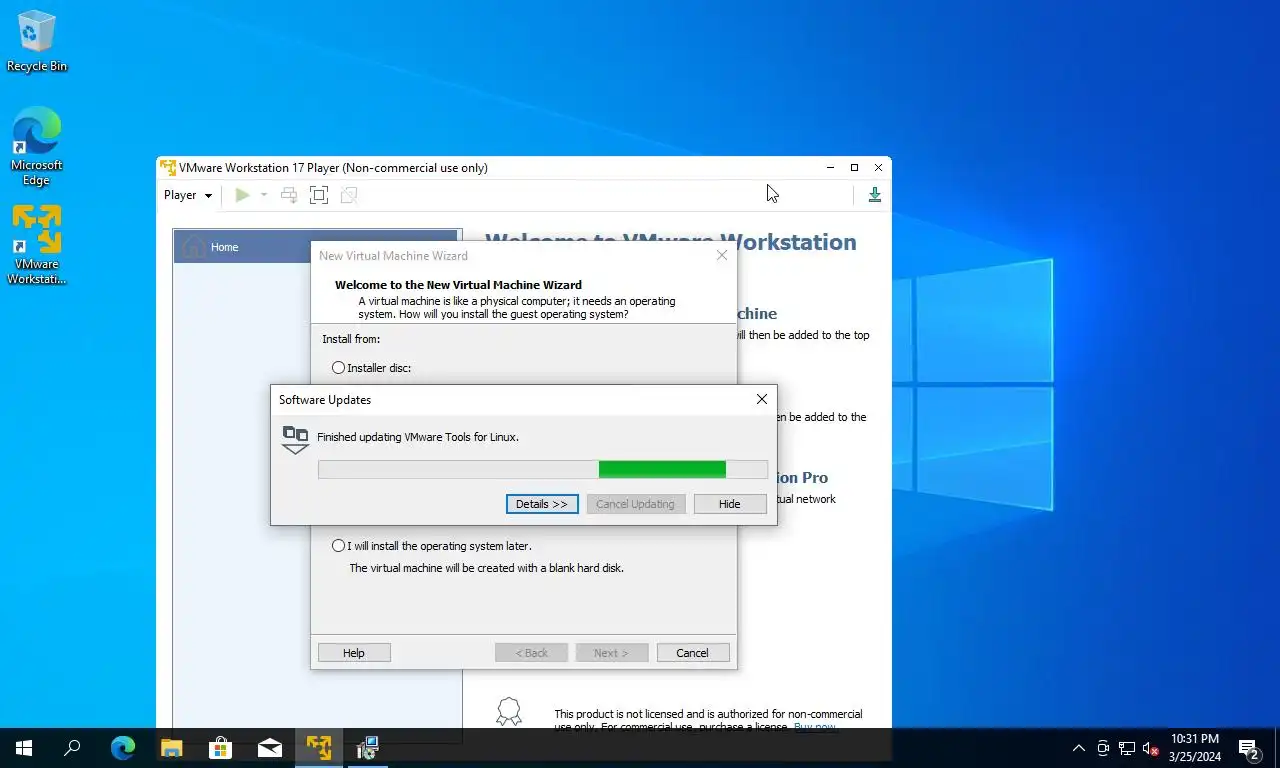Enter full screen mode icon
The image size is (1280, 768).
[319, 195]
